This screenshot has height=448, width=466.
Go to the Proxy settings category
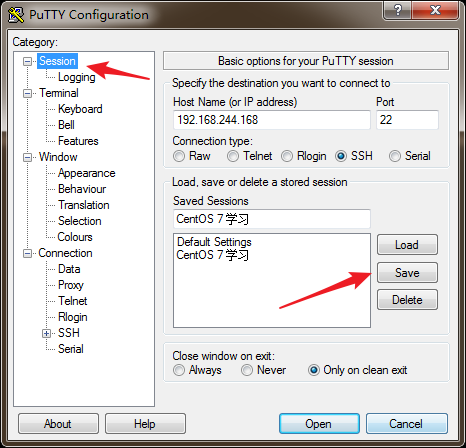71,285
